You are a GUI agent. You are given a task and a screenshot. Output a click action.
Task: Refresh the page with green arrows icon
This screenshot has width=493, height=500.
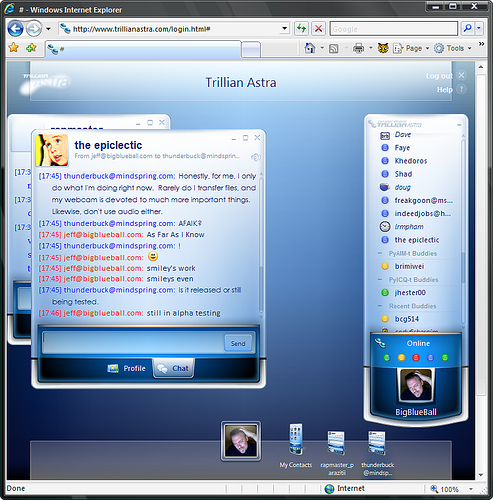tap(301, 29)
